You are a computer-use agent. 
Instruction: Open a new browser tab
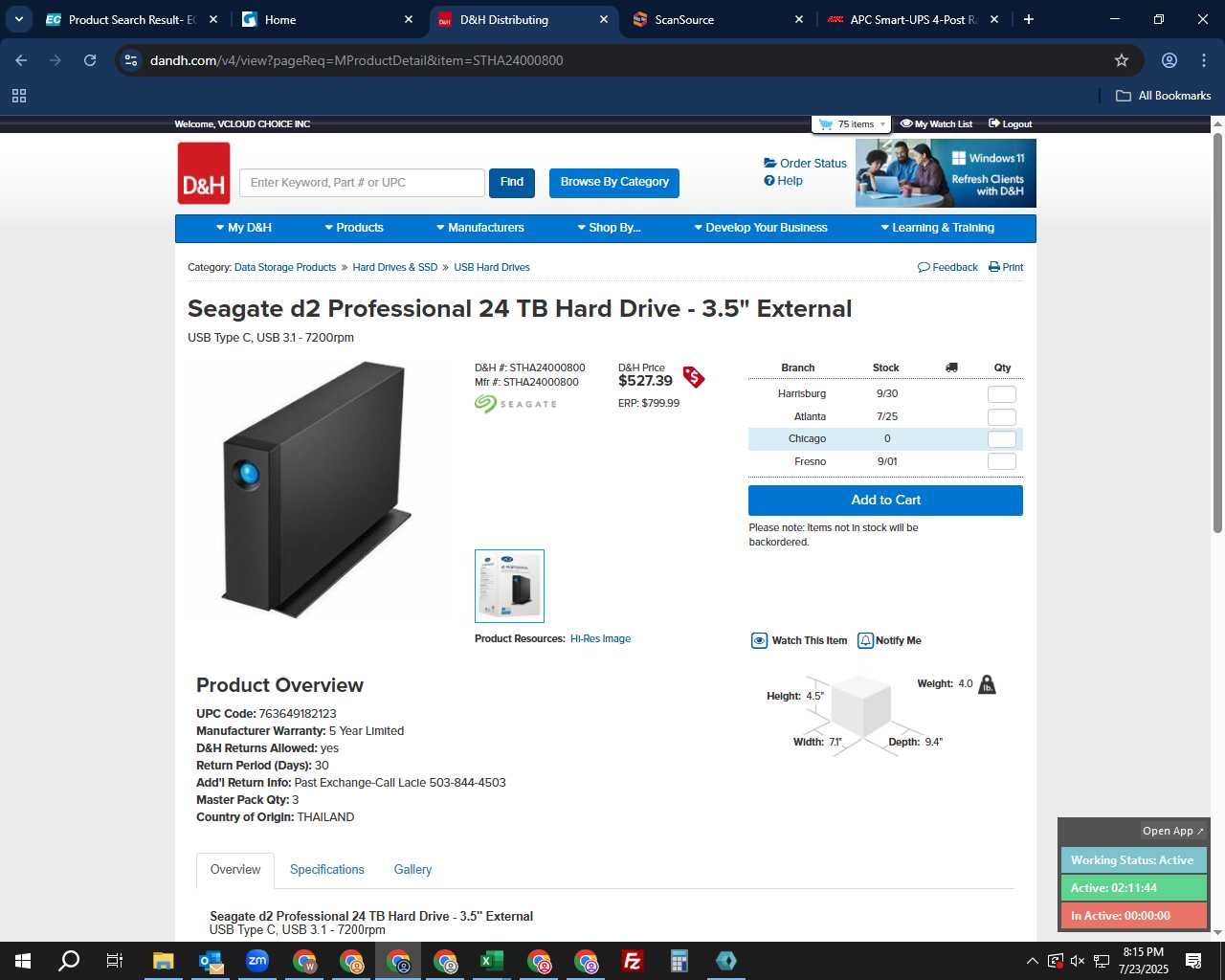click(1029, 19)
